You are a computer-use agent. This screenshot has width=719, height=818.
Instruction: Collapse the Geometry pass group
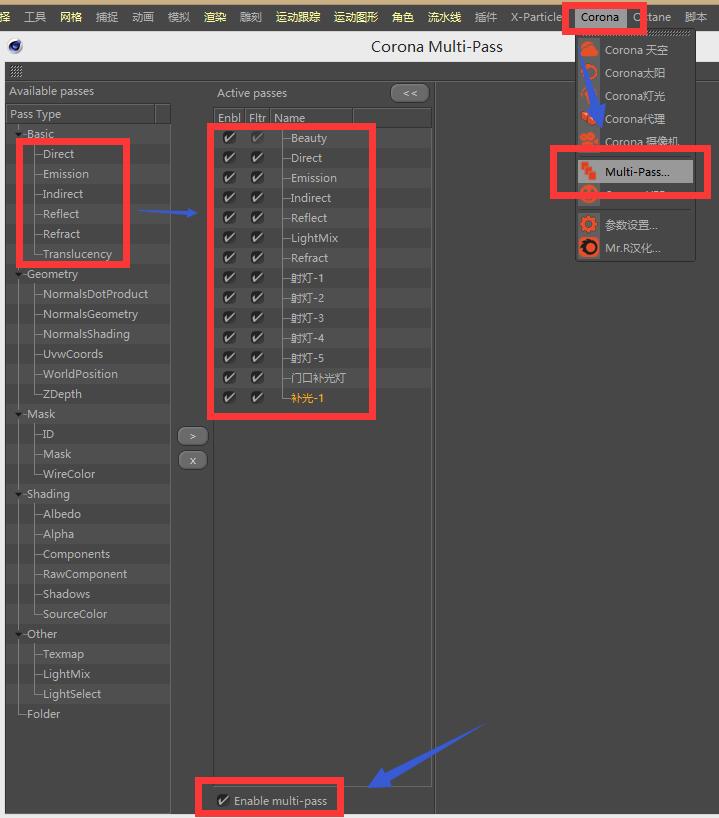(19, 274)
